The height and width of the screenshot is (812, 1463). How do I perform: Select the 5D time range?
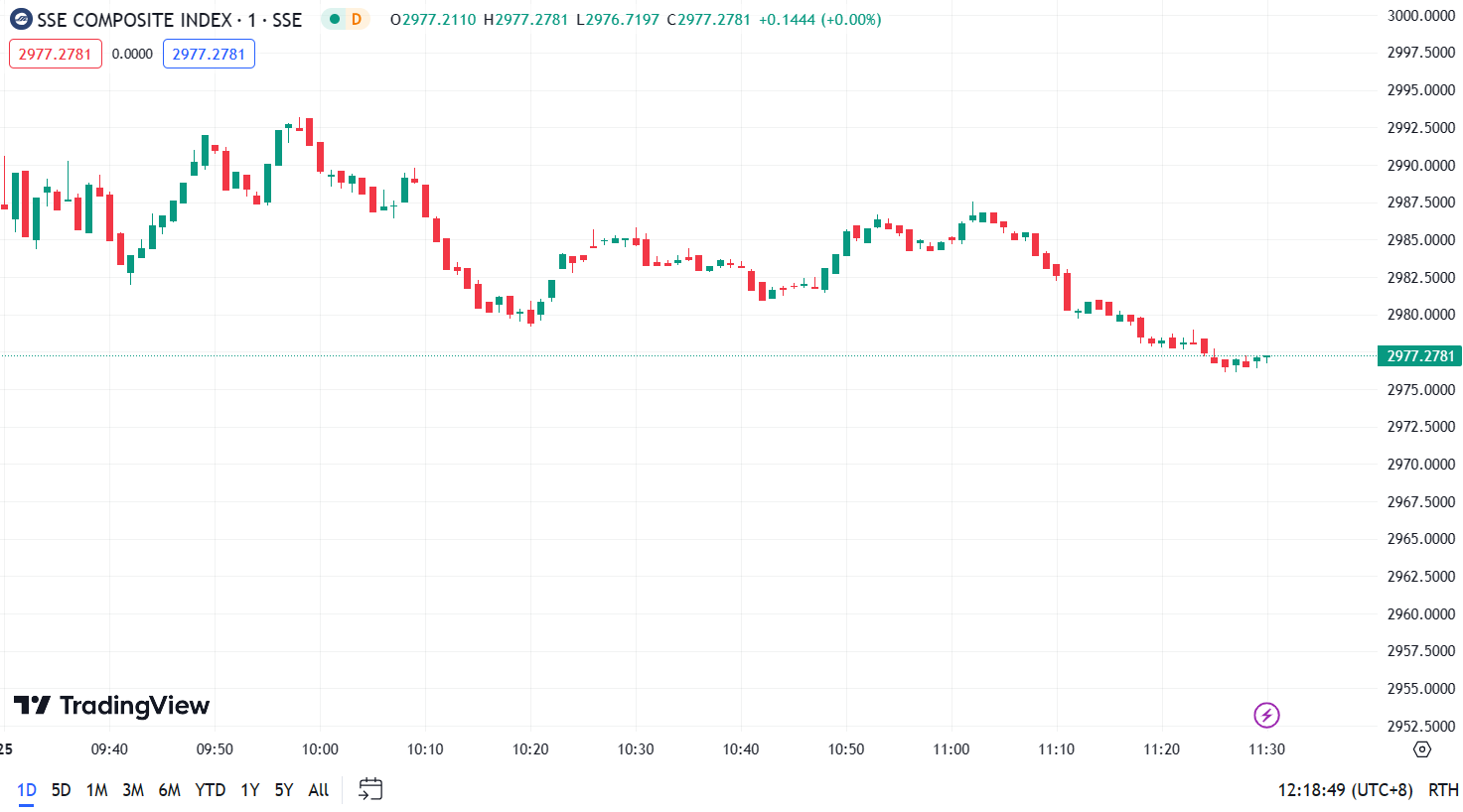click(x=62, y=790)
